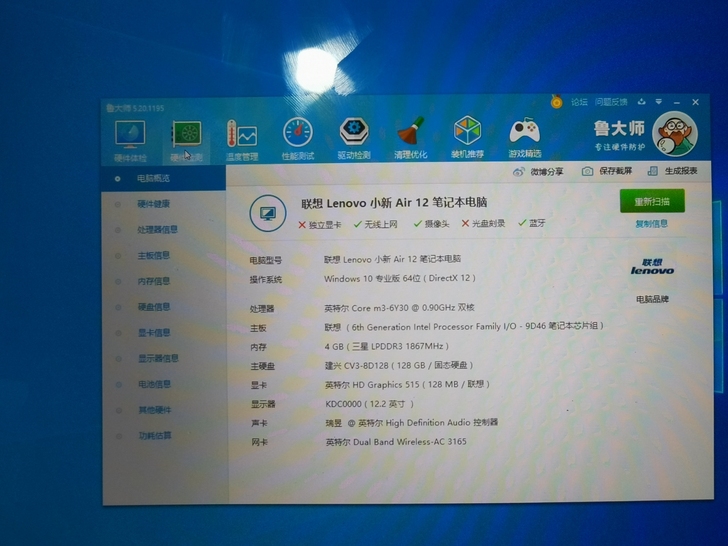The width and height of the screenshot is (728, 546).
Task: Click the 操作系统 row label
Action: (266, 280)
